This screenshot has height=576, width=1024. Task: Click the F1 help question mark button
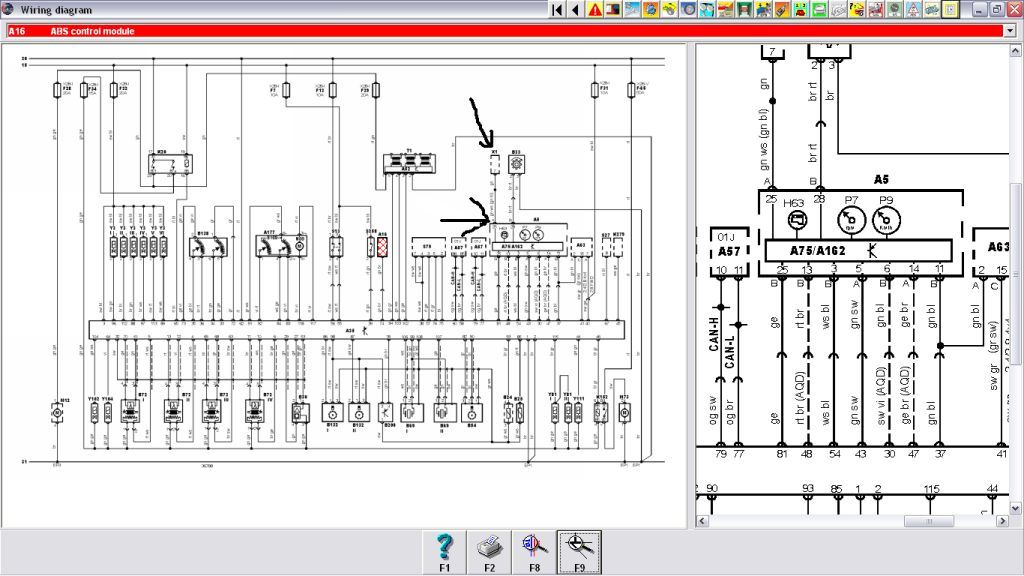[x=445, y=552]
